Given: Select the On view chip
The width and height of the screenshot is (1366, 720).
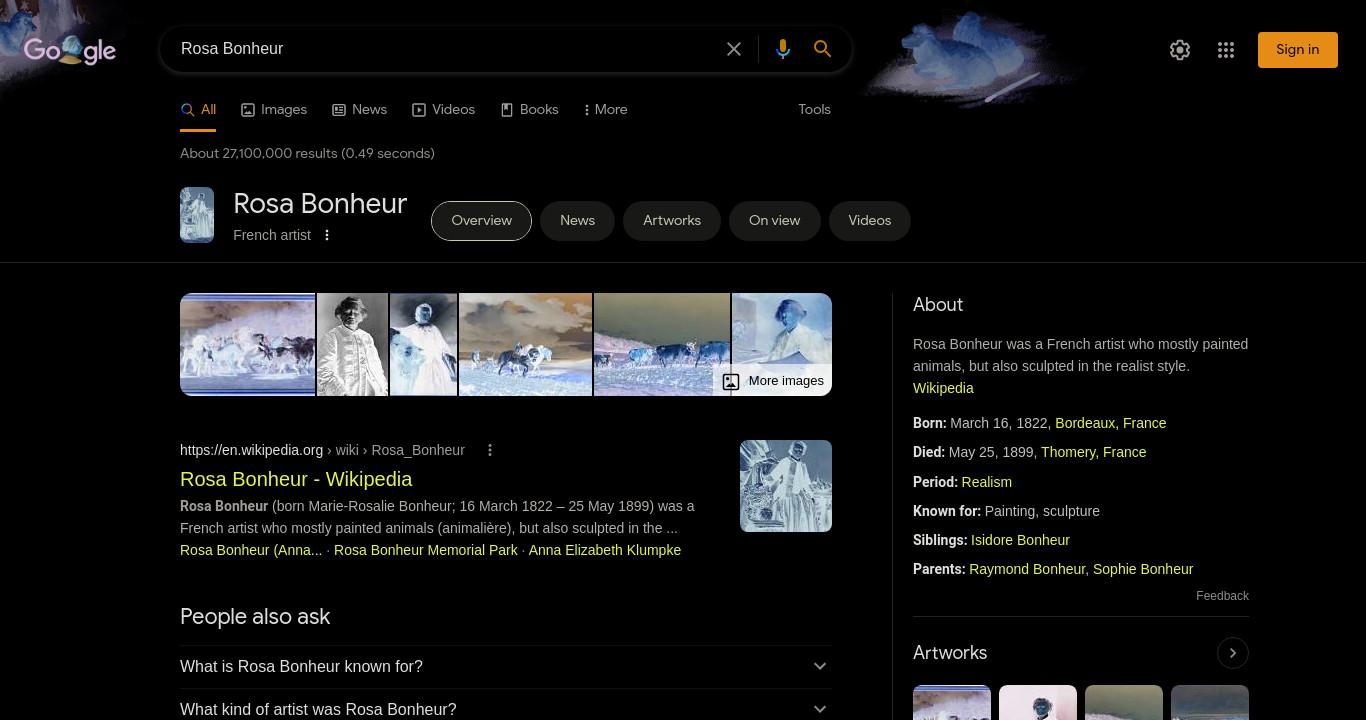Looking at the screenshot, I should (774, 221).
